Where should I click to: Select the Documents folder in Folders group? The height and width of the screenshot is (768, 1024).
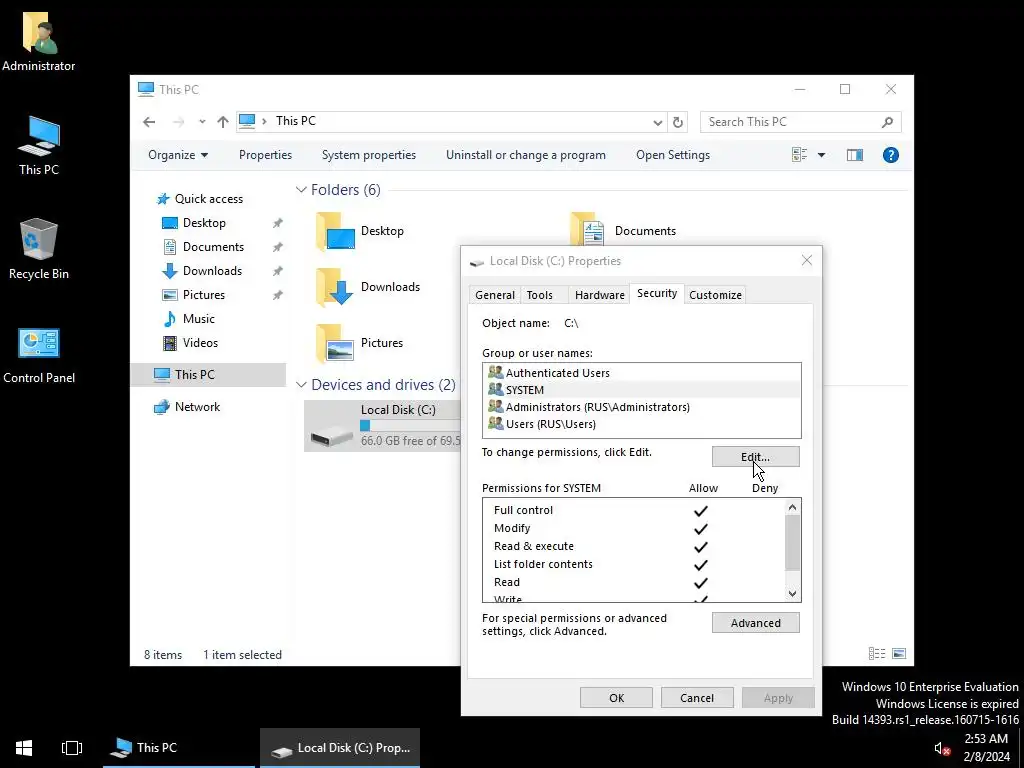(622, 231)
